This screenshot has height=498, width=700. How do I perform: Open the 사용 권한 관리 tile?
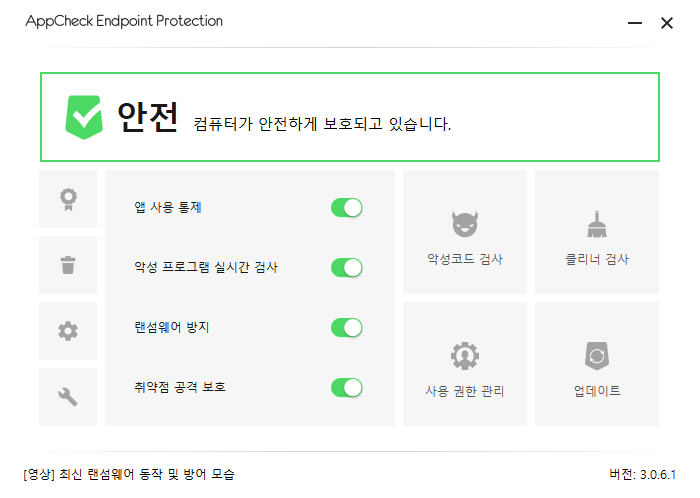click(x=465, y=364)
